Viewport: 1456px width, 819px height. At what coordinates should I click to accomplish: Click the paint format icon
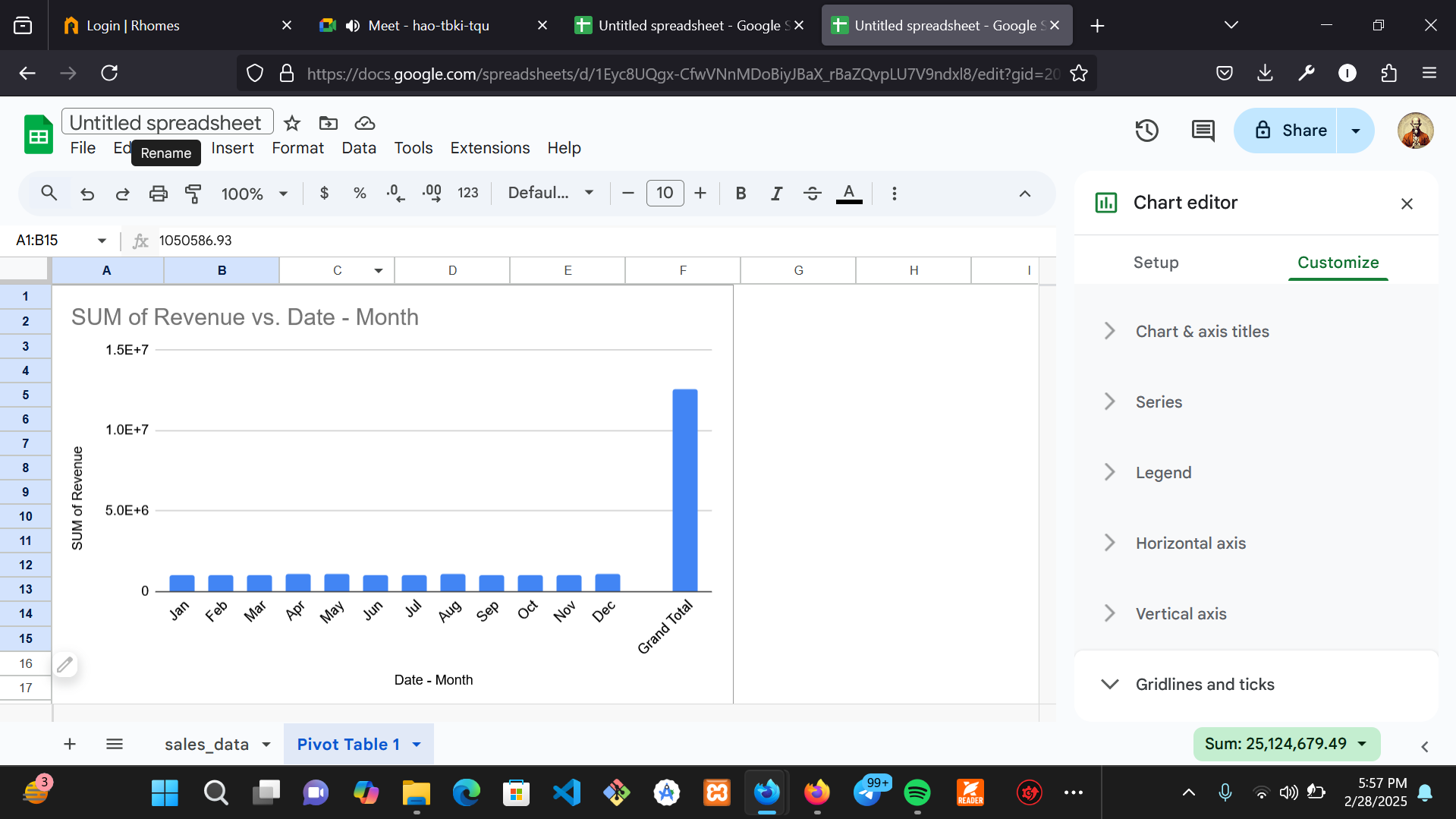(193, 194)
